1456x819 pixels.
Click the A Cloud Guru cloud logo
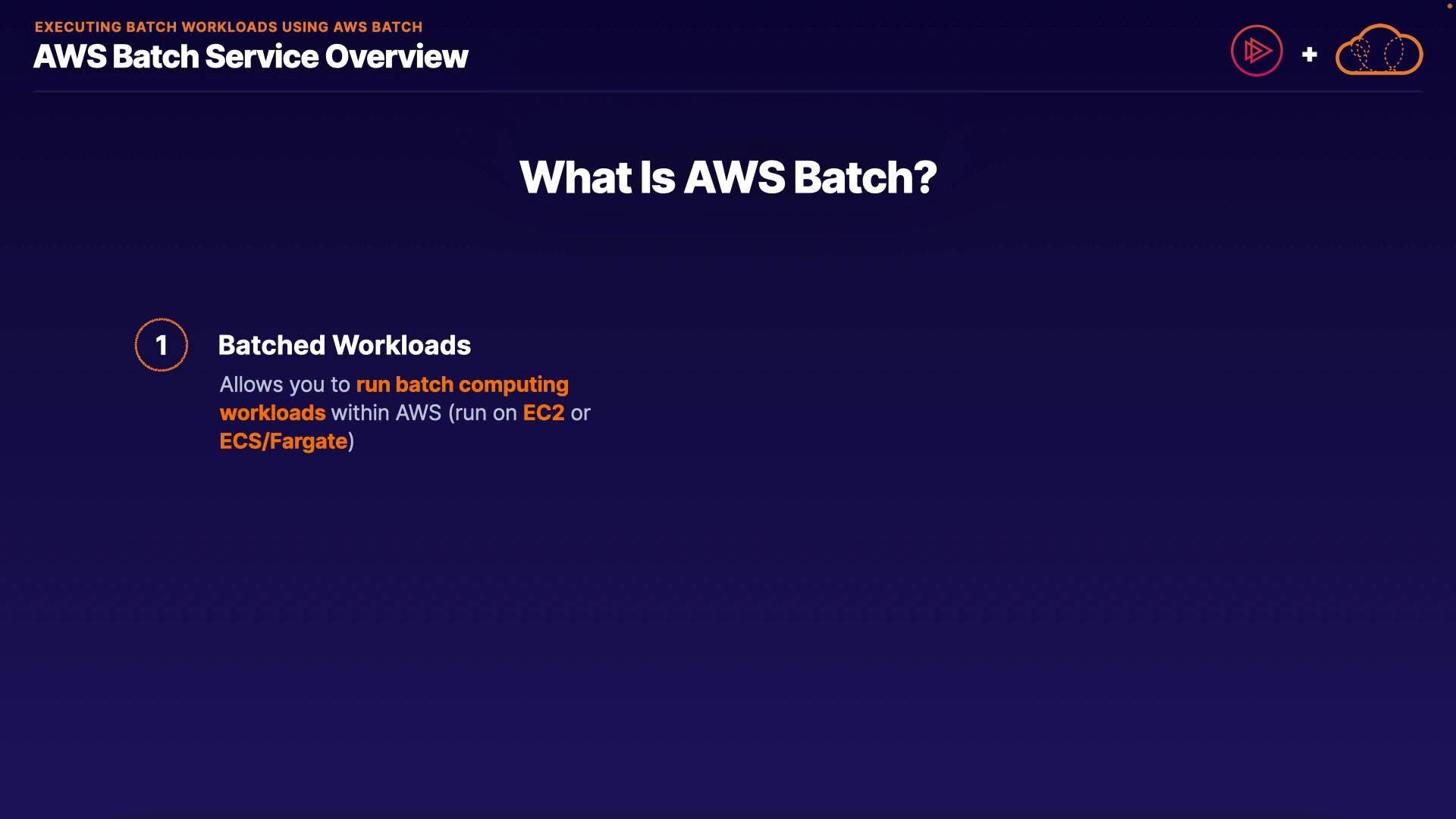click(1379, 51)
